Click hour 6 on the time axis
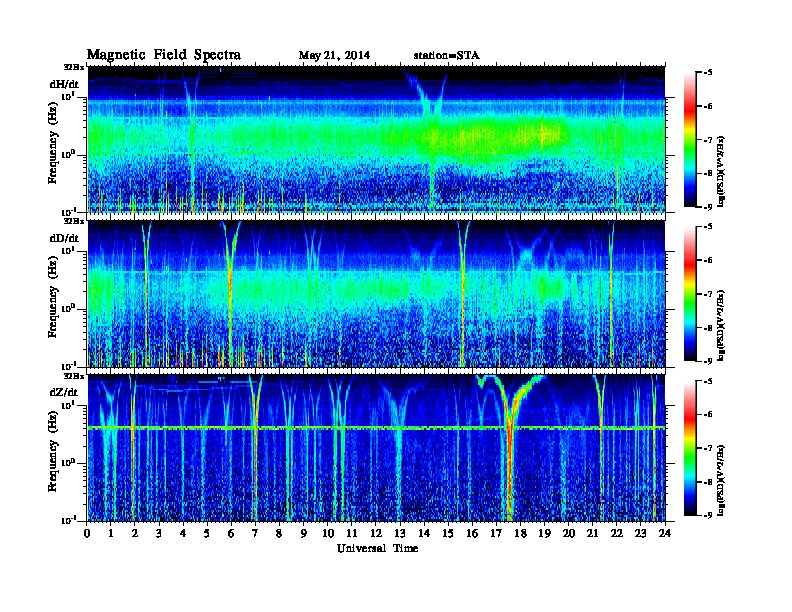 click(x=232, y=533)
